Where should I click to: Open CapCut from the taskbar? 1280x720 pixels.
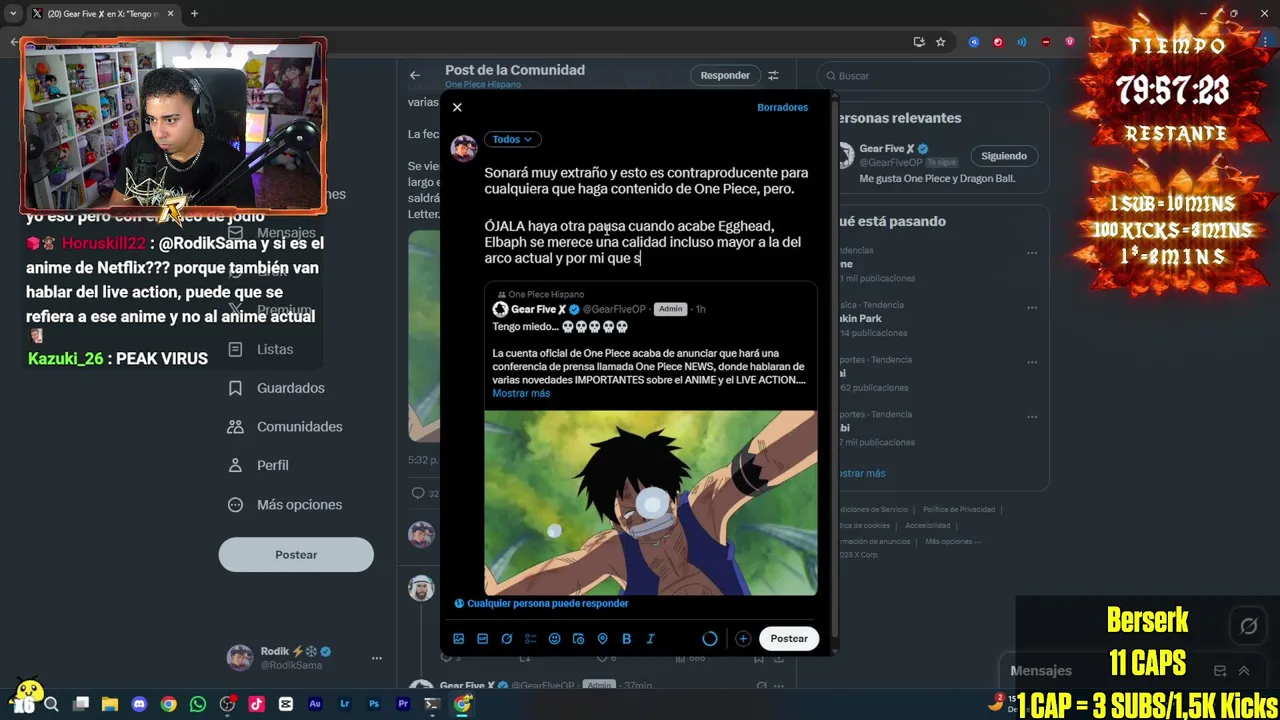tap(286, 704)
